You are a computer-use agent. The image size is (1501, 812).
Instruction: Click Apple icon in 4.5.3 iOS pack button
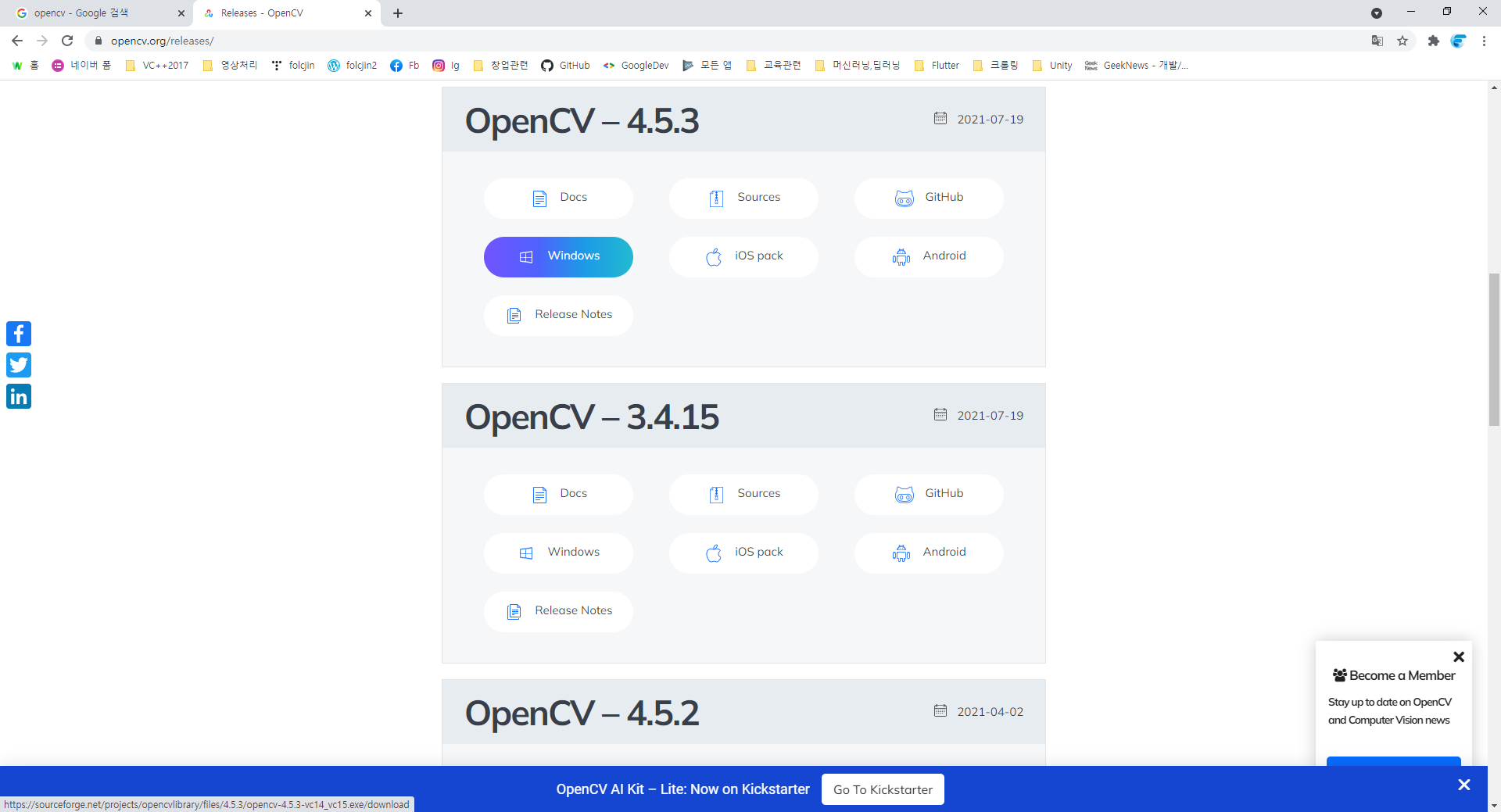tap(714, 256)
